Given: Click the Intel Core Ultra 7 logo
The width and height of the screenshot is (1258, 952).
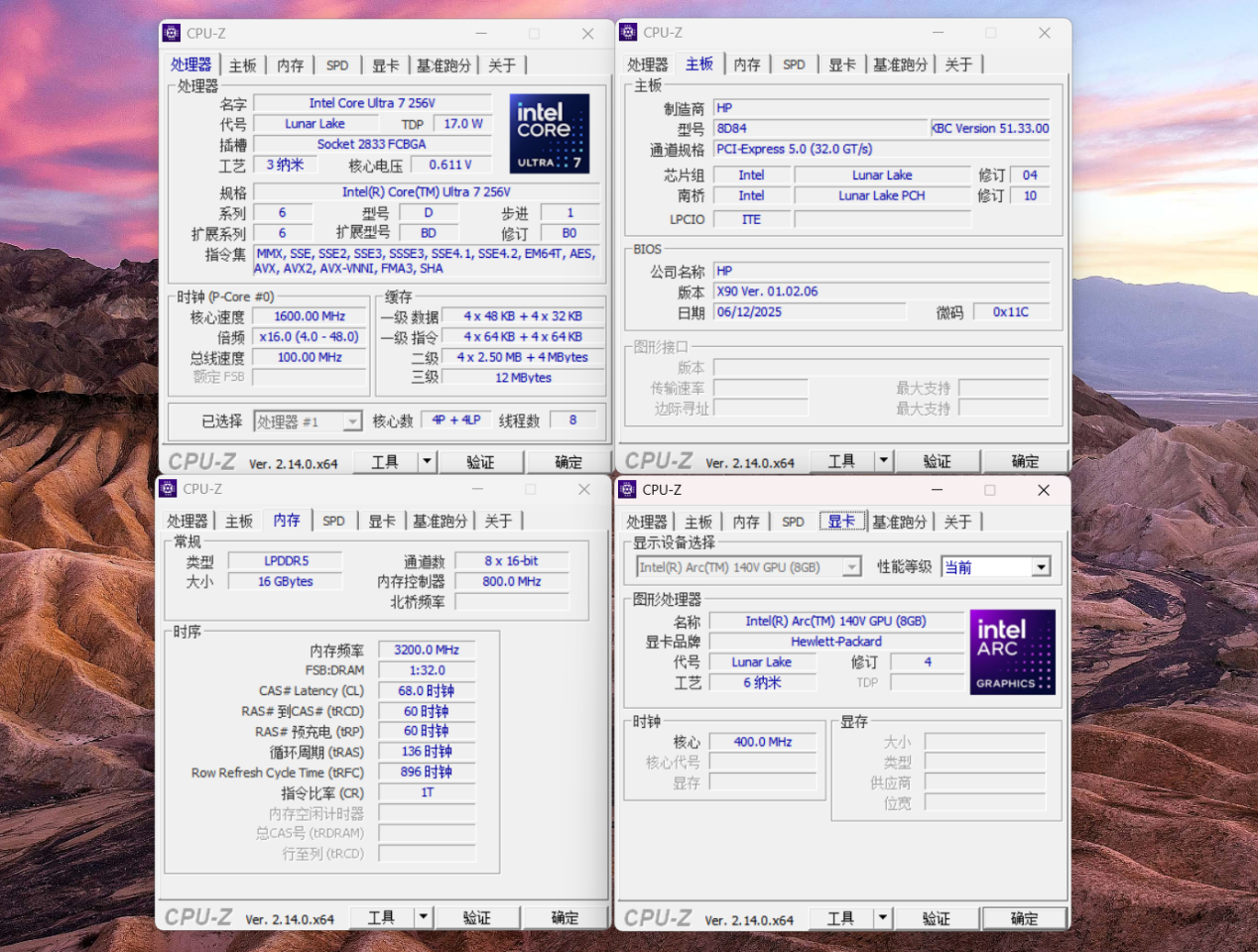Looking at the screenshot, I should [549, 134].
